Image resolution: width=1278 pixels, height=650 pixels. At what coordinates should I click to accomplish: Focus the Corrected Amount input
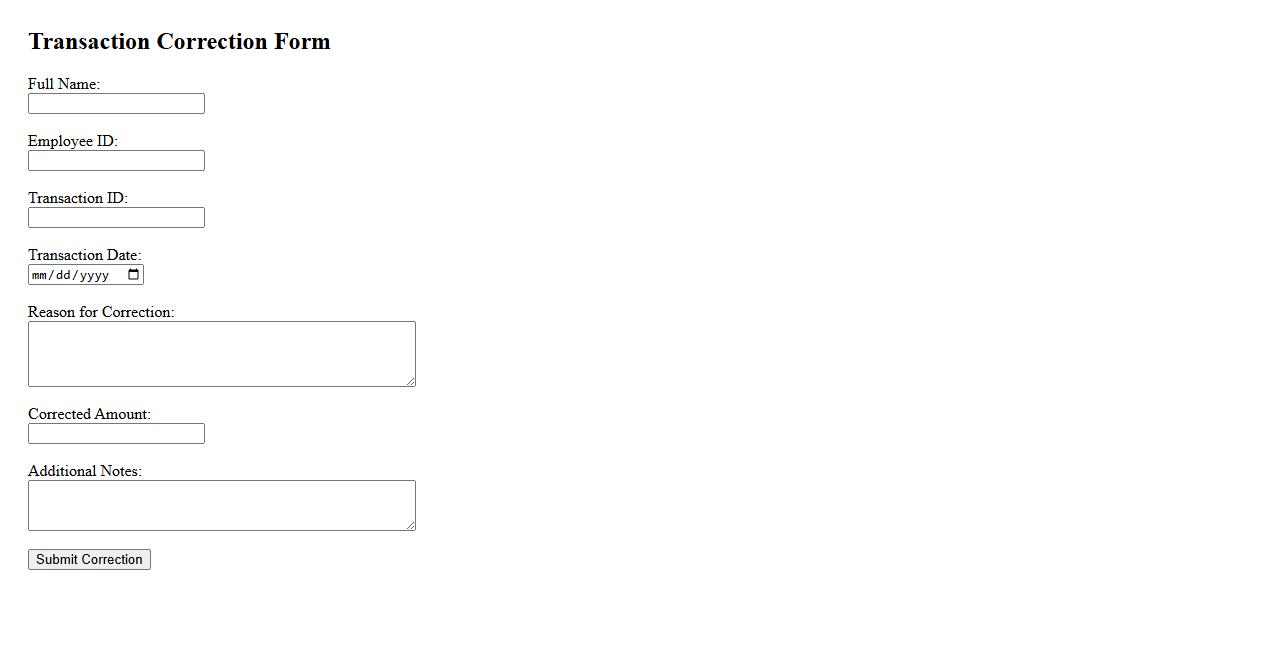click(x=116, y=434)
